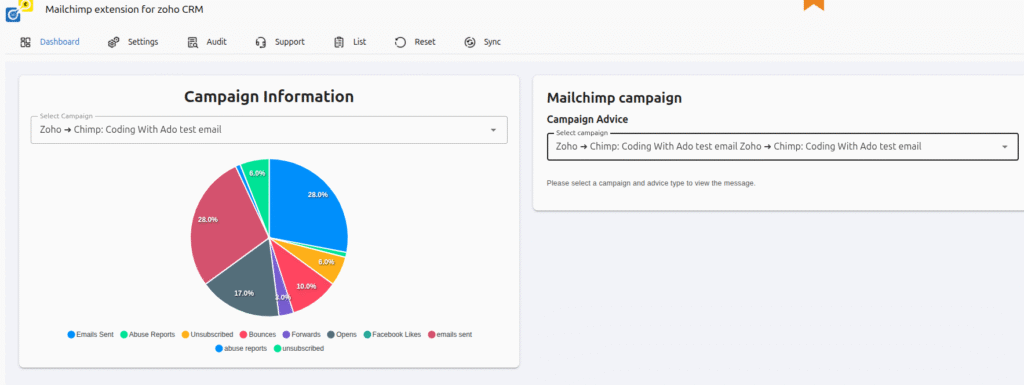Toggle Opens legend item
1024x385 pixels.
(342, 335)
